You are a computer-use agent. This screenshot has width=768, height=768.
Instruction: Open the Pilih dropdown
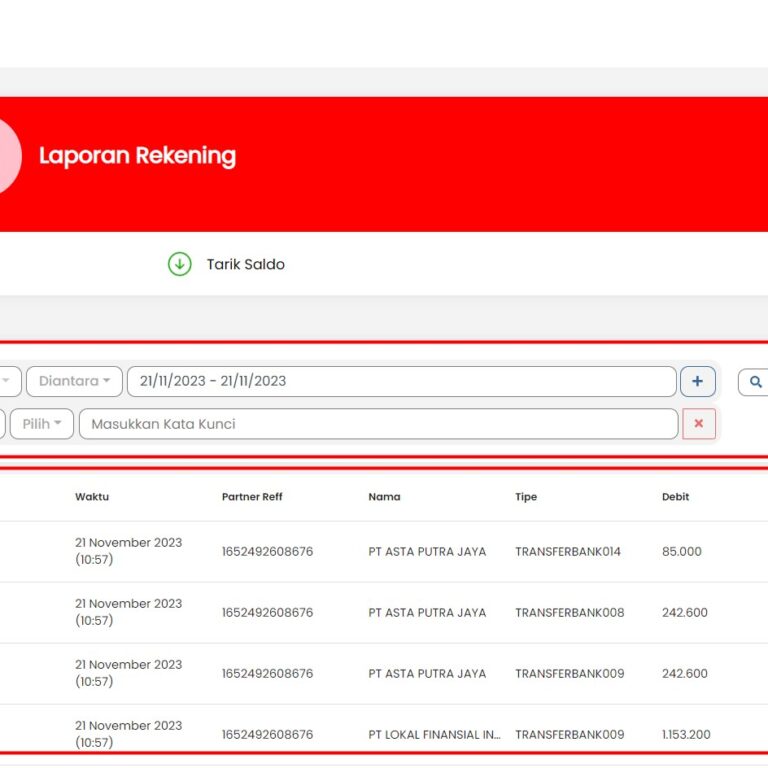(x=42, y=424)
